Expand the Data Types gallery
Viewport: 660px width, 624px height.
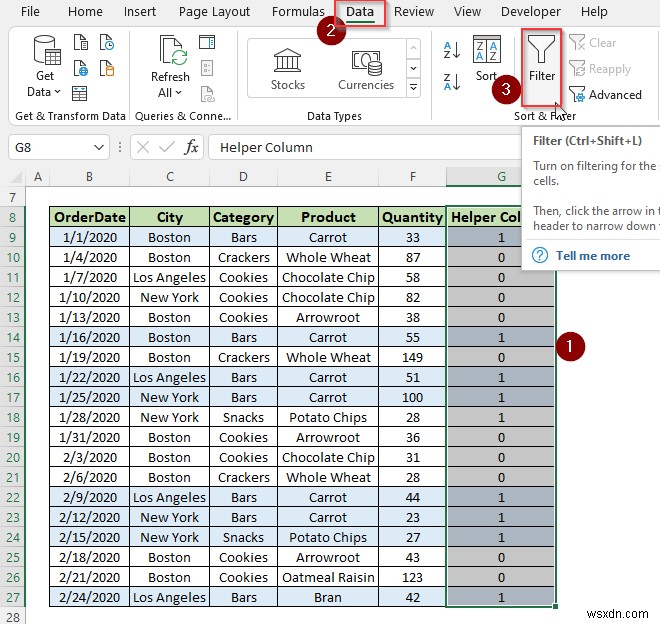(414, 88)
